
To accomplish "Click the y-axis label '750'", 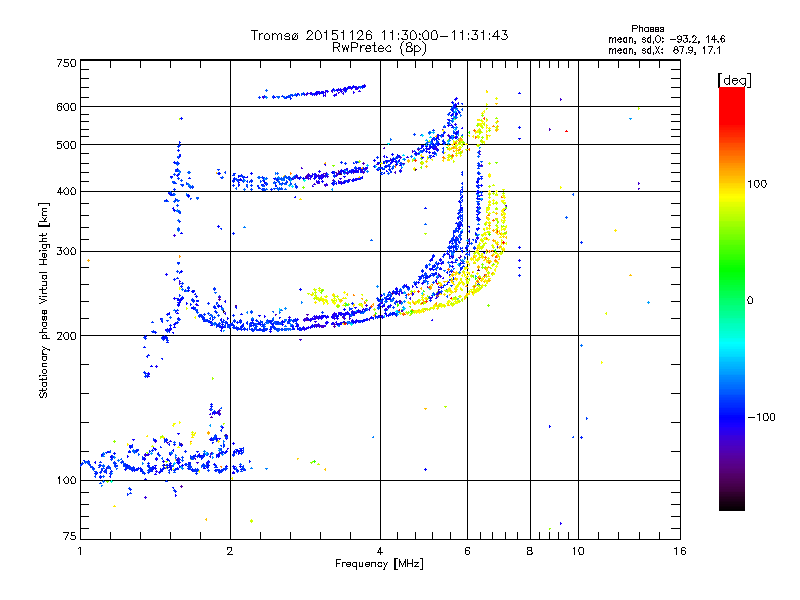I will [x=67, y=63].
